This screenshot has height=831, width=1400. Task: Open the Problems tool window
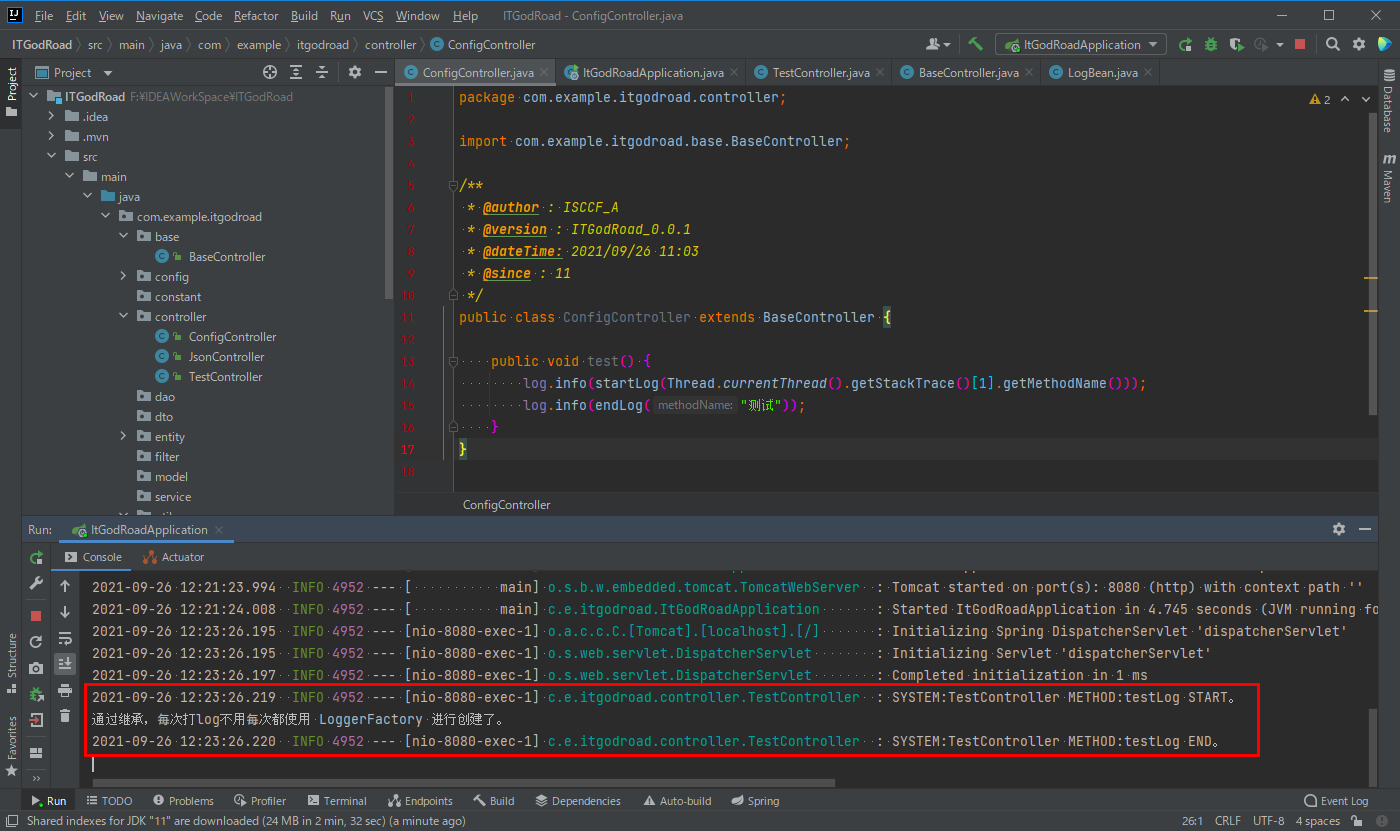click(x=183, y=800)
